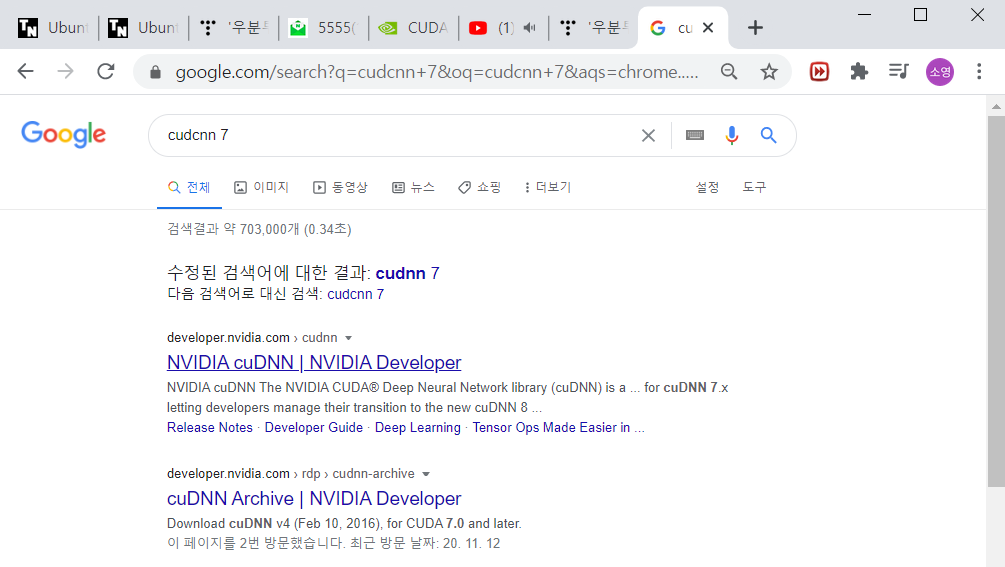Mute the YouTube tab audio icon

529,28
